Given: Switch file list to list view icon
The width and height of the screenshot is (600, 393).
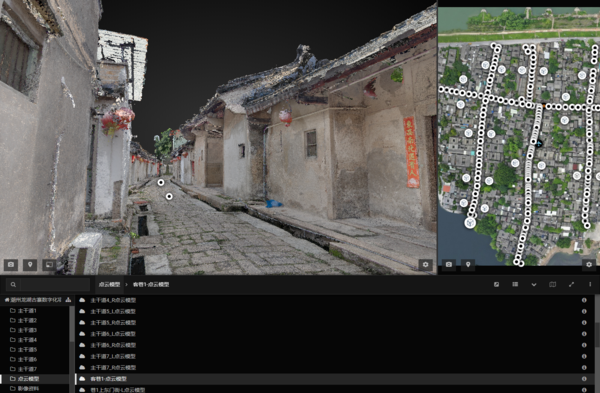Looking at the screenshot, I should (x=515, y=284).
